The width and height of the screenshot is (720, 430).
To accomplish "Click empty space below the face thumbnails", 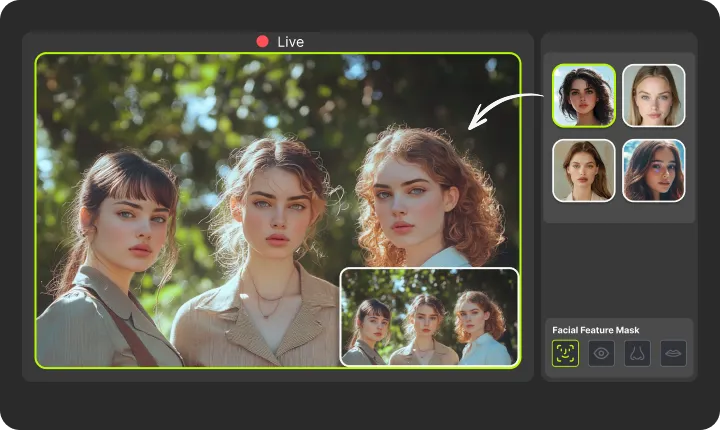I will coord(618,265).
